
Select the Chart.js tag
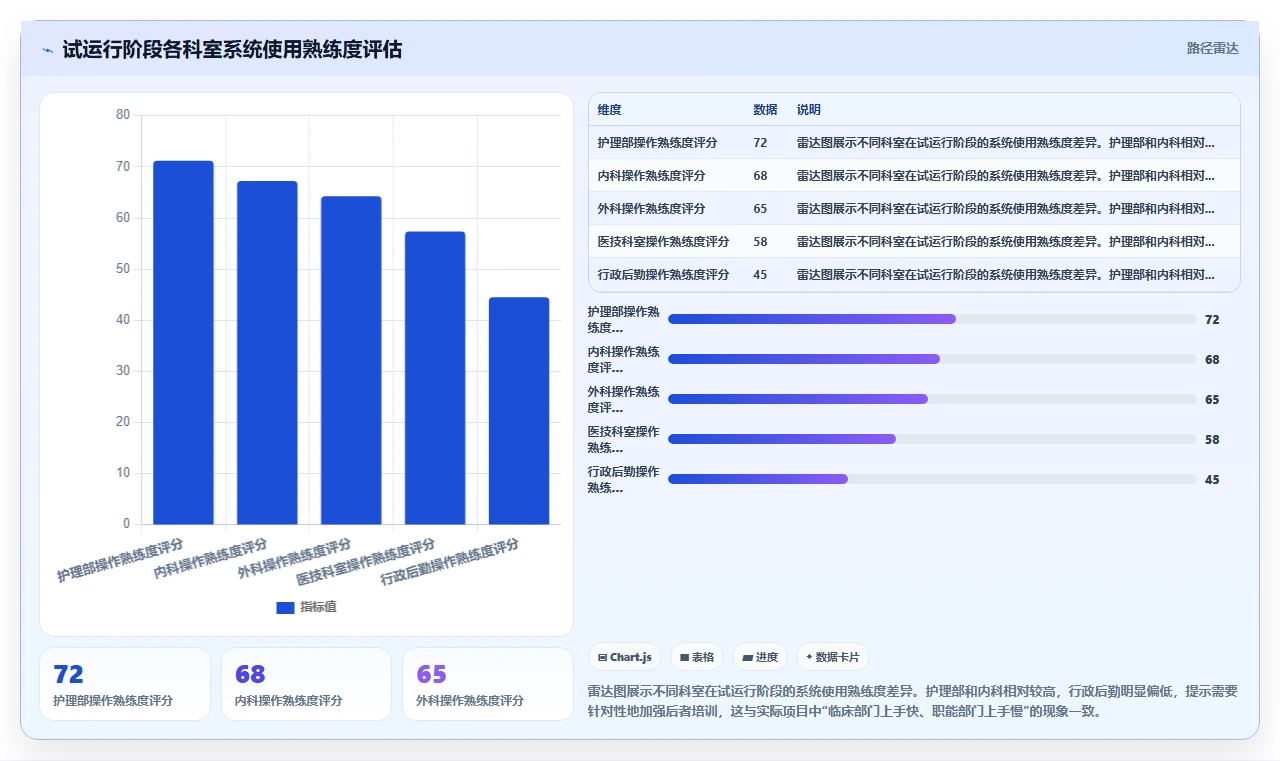click(625, 657)
